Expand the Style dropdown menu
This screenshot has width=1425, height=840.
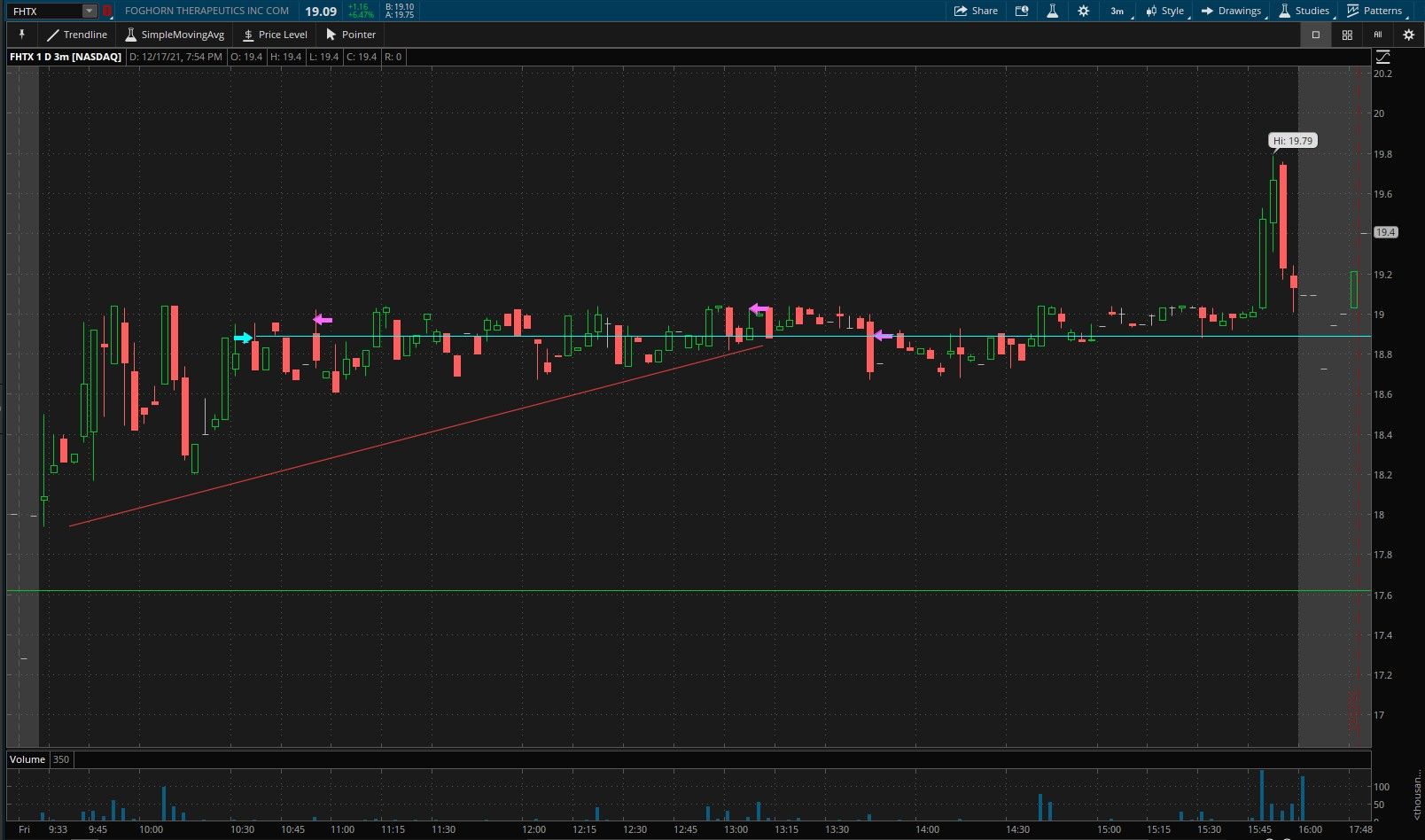click(x=1164, y=11)
